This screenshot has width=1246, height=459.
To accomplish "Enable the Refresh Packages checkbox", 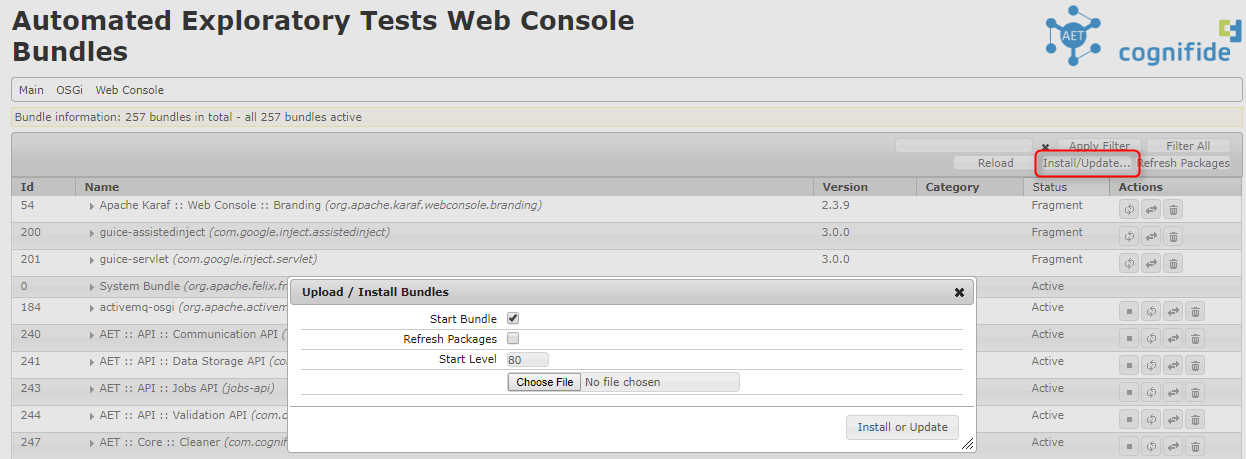I will coord(513,339).
